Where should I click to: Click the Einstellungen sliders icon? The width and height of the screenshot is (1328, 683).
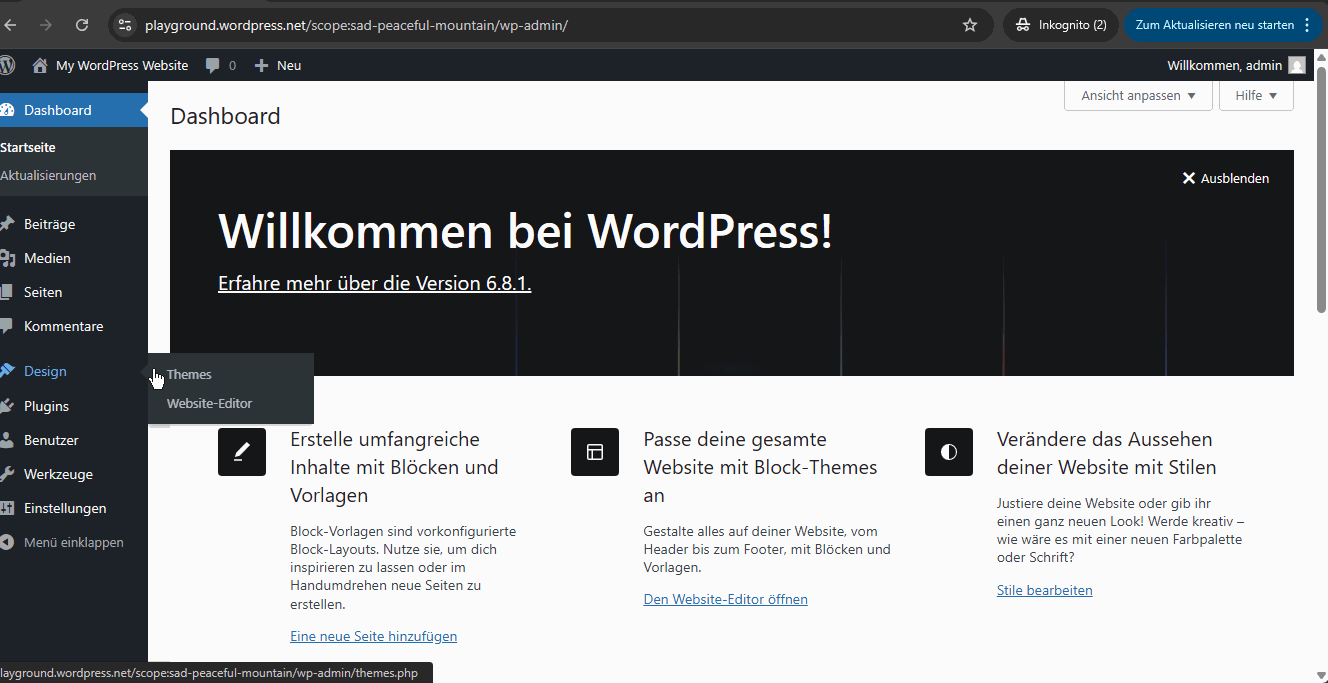pyautogui.click(x=7, y=508)
